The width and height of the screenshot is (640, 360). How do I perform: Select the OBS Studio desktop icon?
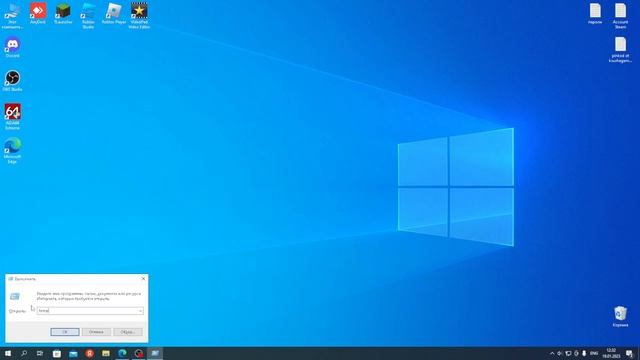(x=12, y=80)
